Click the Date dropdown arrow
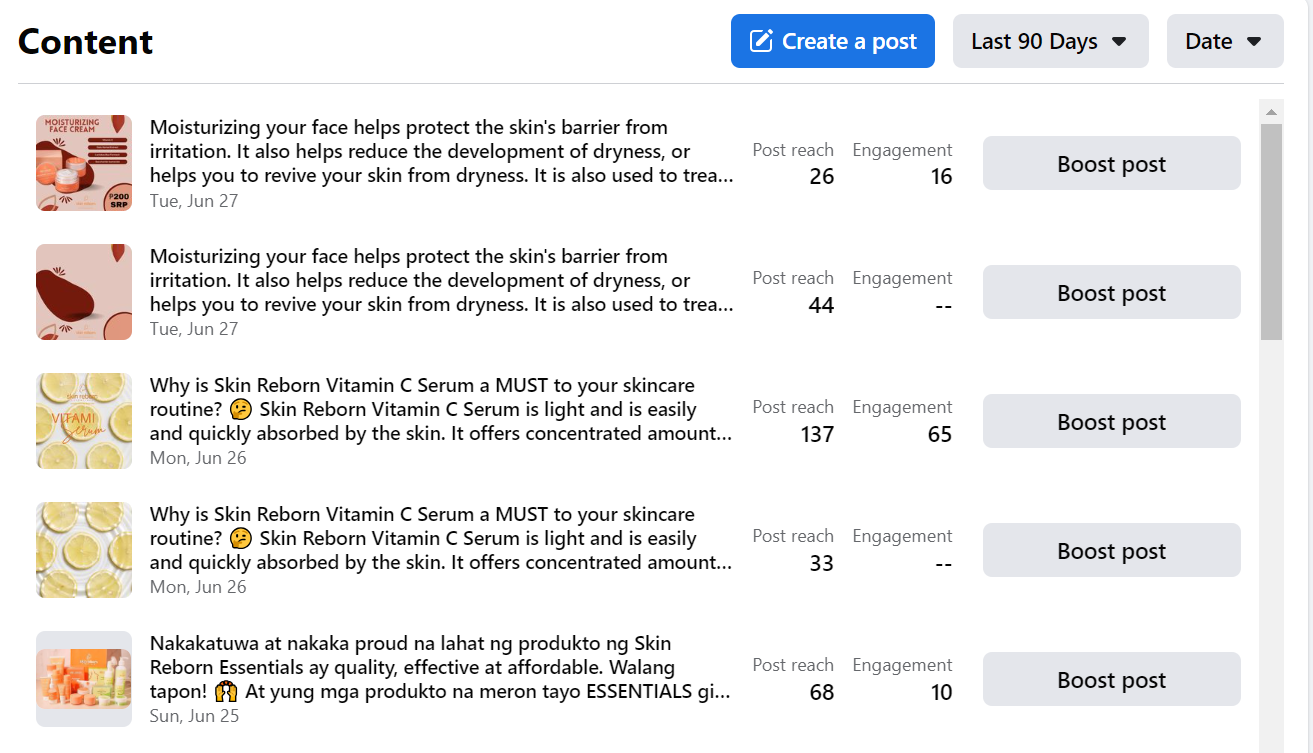The height and width of the screenshot is (753, 1313). [1253, 42]
